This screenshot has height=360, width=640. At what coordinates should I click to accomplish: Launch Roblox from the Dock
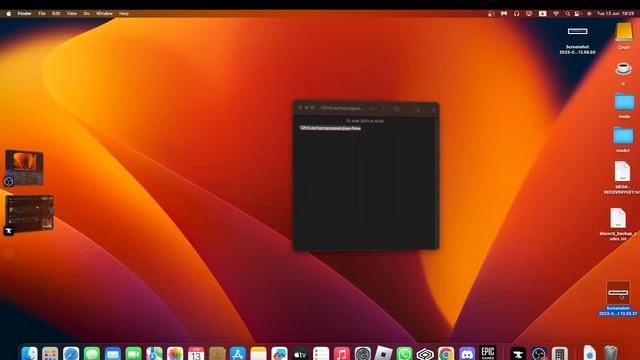click(383, 353)
